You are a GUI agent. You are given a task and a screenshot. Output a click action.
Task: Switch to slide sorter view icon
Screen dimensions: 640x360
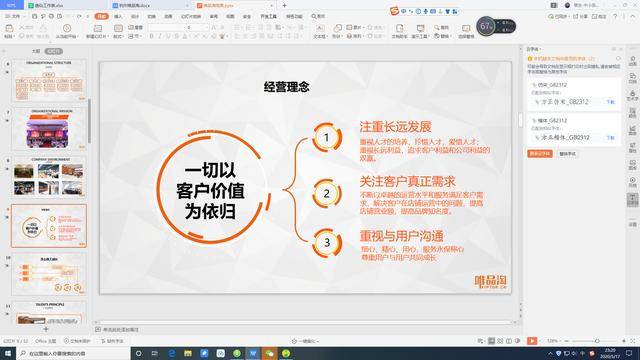point(500,341)
